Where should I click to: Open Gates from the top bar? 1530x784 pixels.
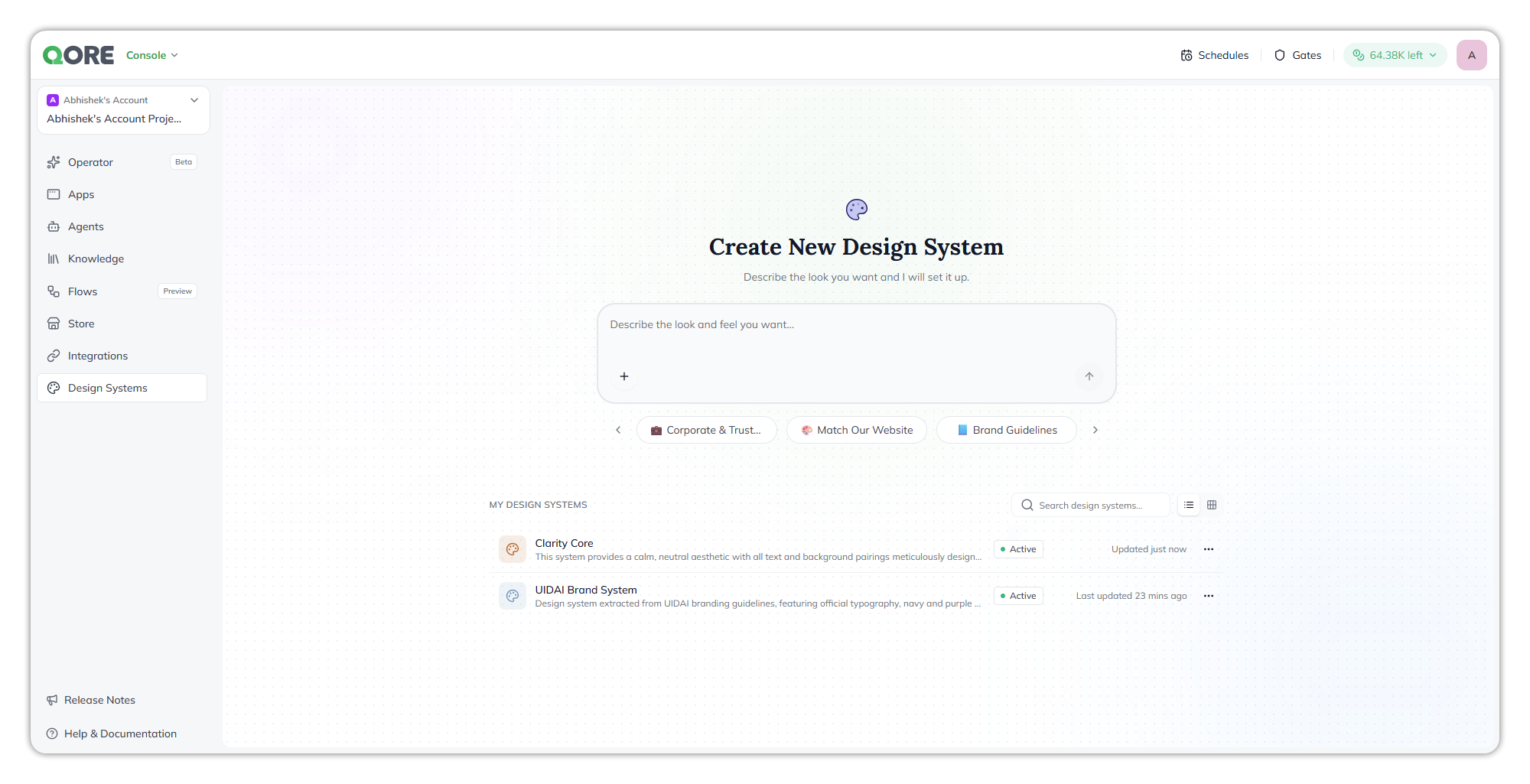[x=1297, y=55]
